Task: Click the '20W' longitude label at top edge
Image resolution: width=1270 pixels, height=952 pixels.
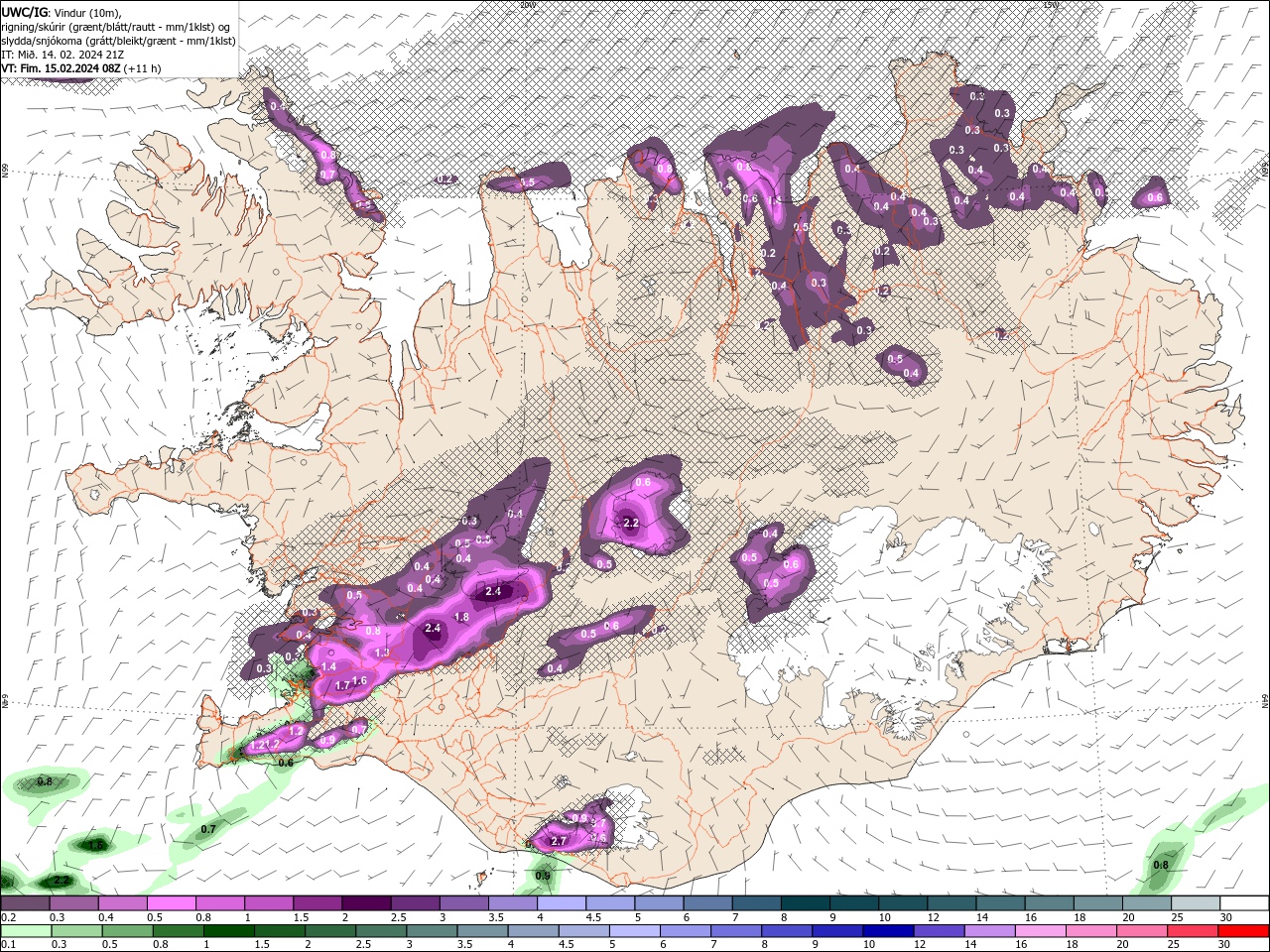Action: coord(526,5)
